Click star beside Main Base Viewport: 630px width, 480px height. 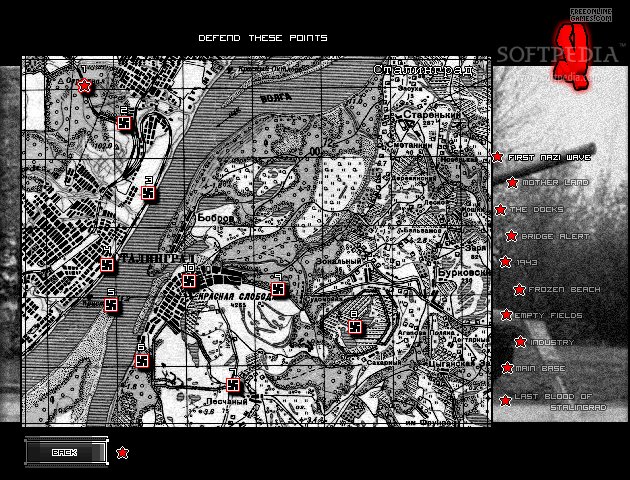click(x=507, y=368)
